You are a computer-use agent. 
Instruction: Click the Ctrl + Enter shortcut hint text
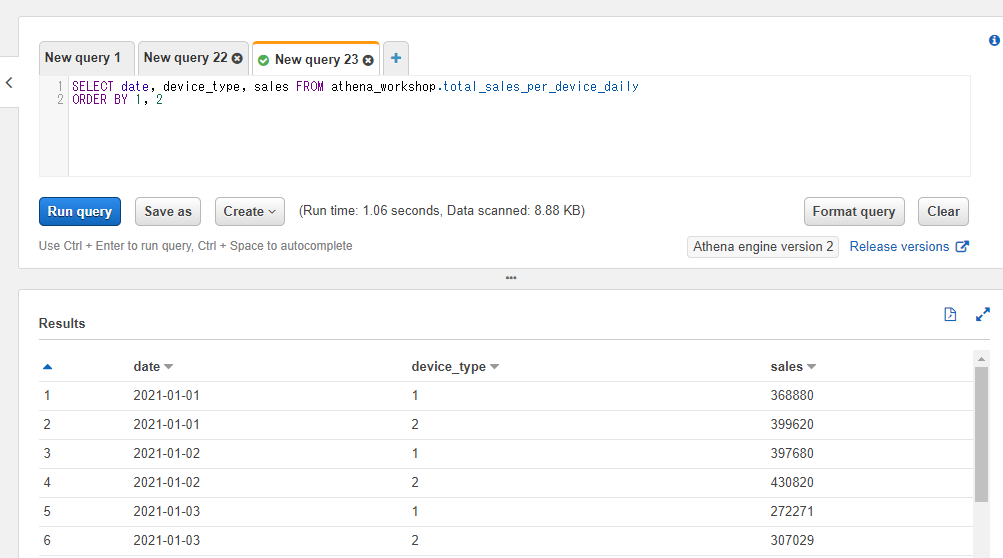click(195, 246)
